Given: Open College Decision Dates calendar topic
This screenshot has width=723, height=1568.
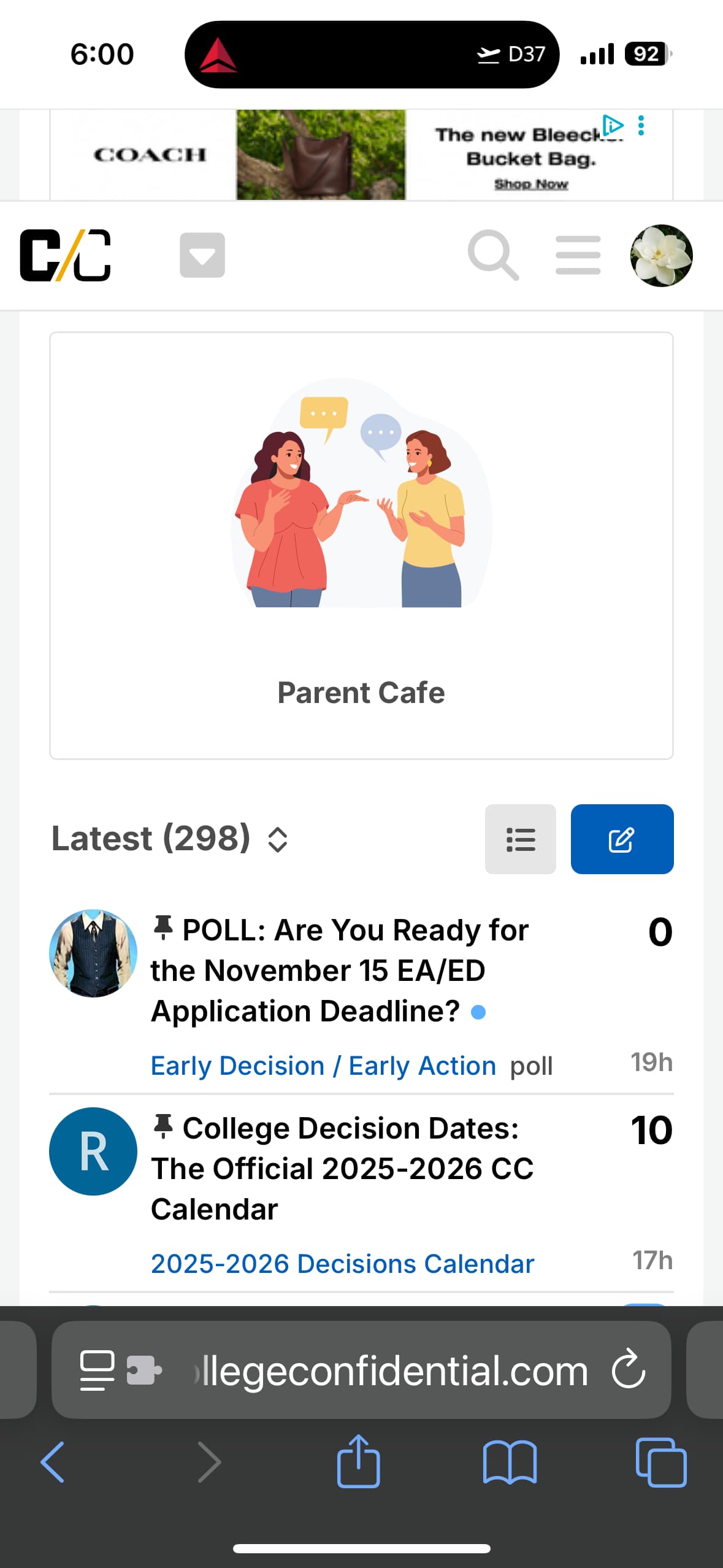Looking at the screenshot, I should (x=342, y=1168).
